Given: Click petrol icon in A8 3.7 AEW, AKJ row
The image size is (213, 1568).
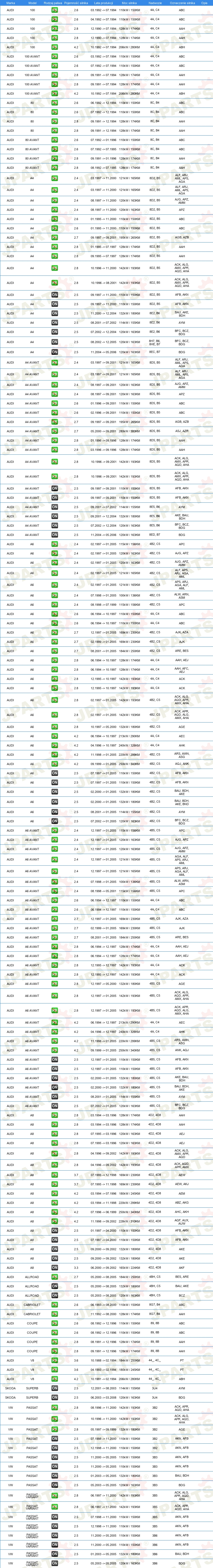Looking at the screenshot, I should coord(55,1185).
